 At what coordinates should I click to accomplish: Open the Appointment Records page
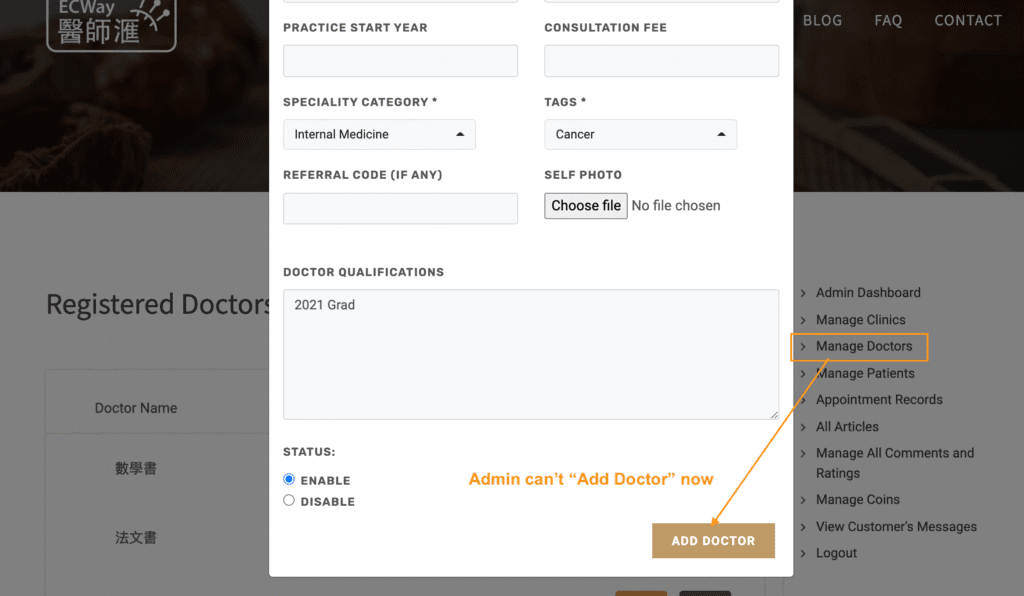pos(879,400)
